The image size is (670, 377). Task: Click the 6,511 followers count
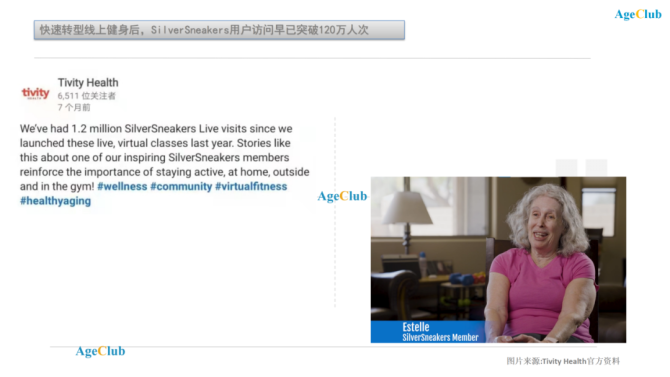pyautogui.click(x=87, y=96)
